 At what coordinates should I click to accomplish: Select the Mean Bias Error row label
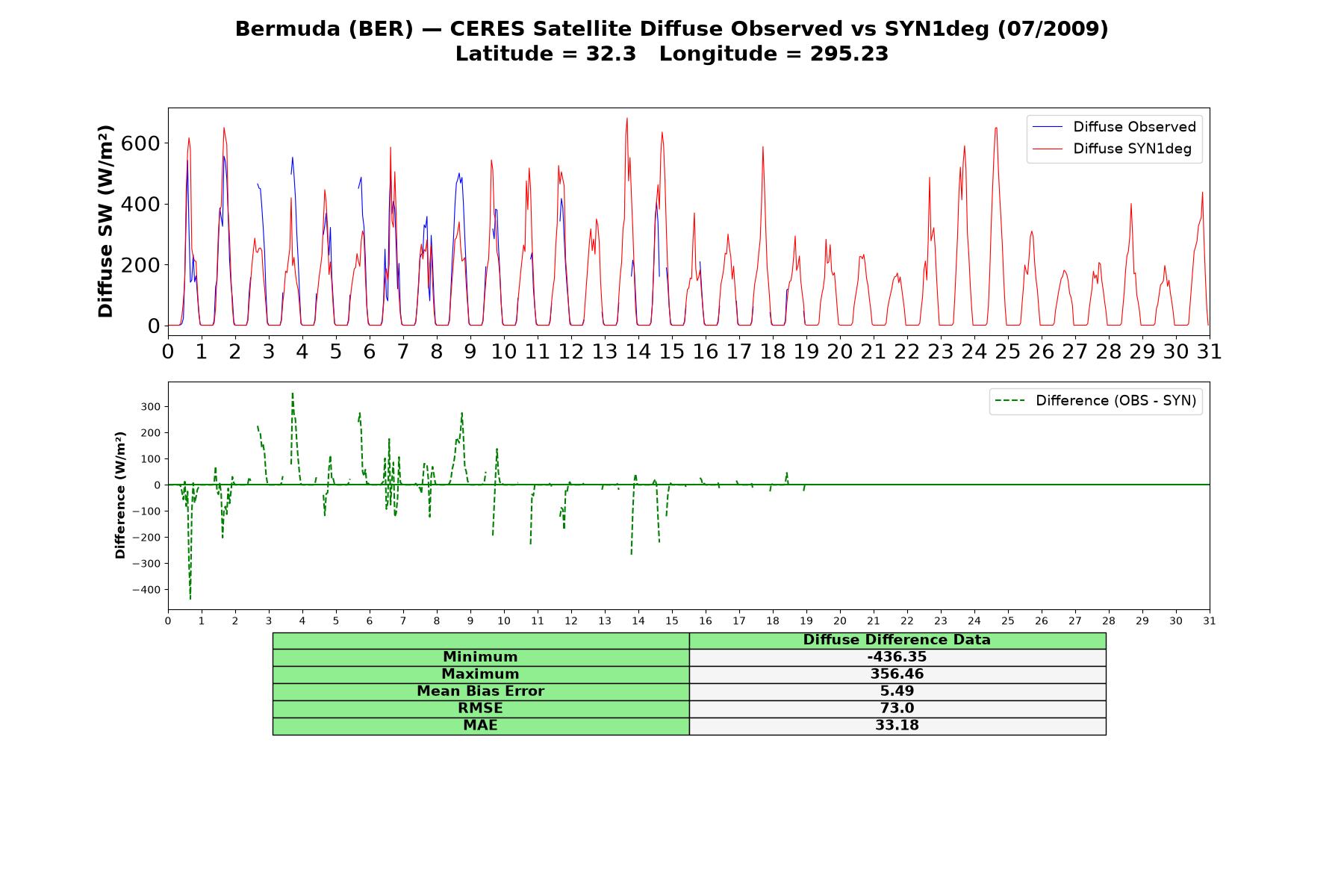coord(480,691)
